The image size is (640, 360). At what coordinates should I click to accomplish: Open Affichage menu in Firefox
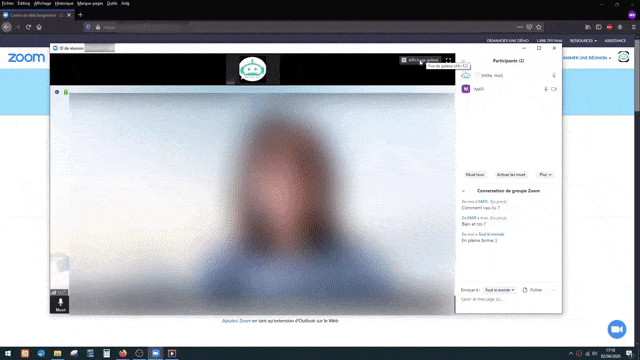tap(42, 3)
